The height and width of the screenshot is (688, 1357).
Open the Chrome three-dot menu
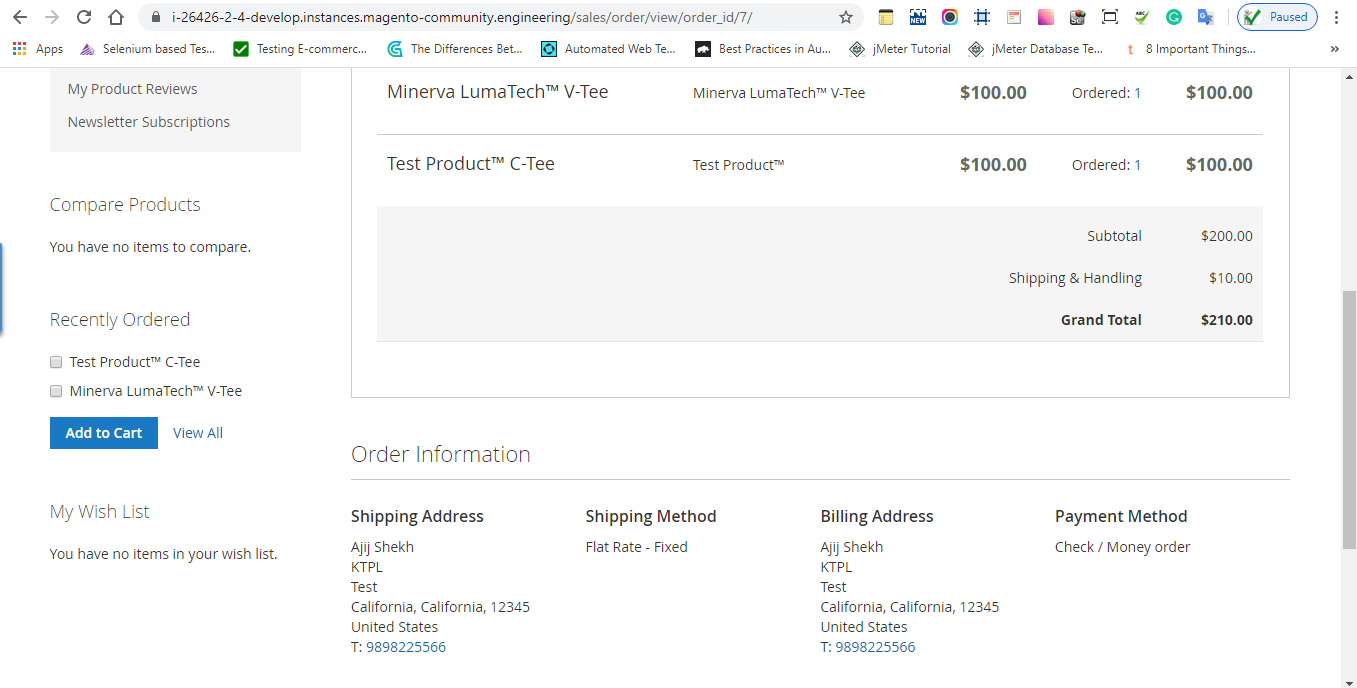click(x=1337, y=17)
